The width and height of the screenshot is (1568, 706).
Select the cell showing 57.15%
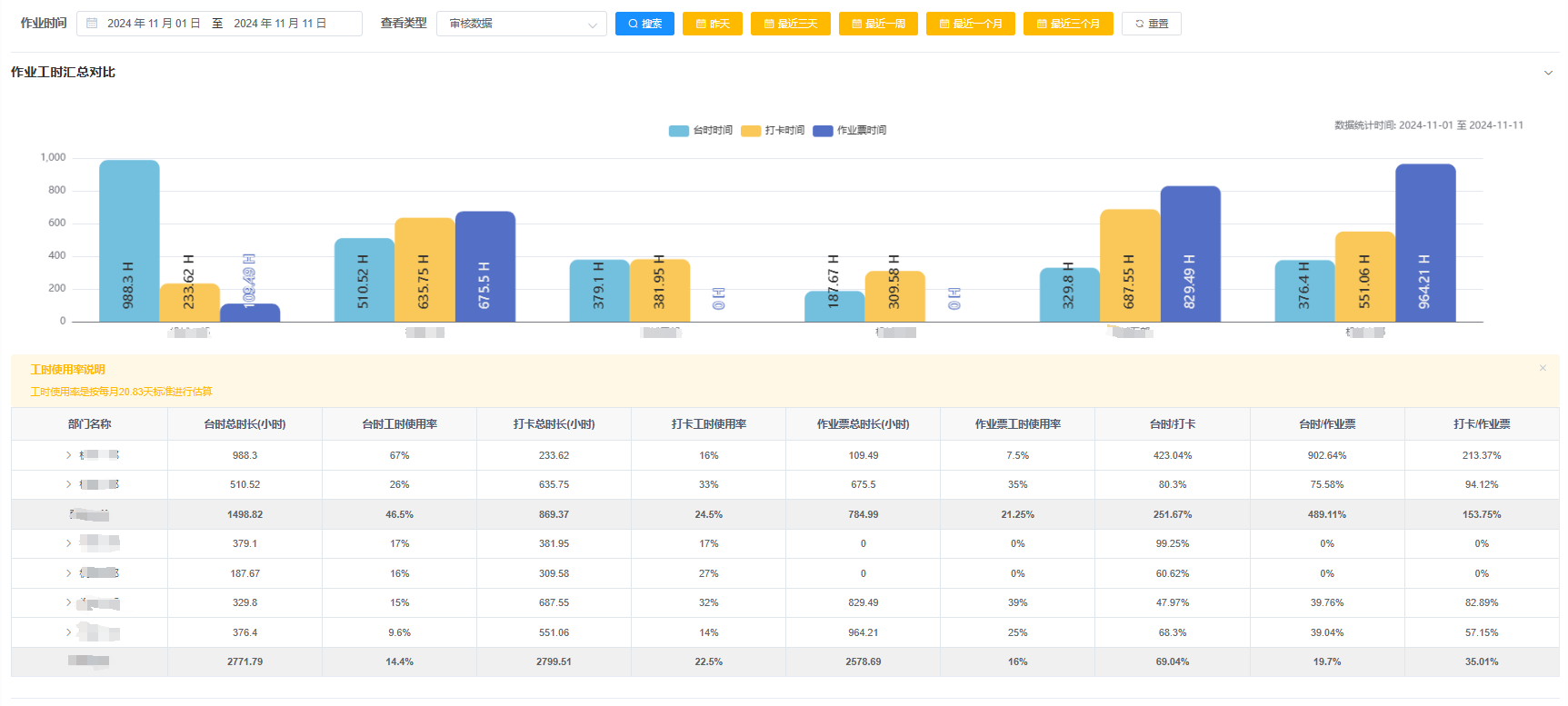pyautogui.click(x=1482, y=632)
